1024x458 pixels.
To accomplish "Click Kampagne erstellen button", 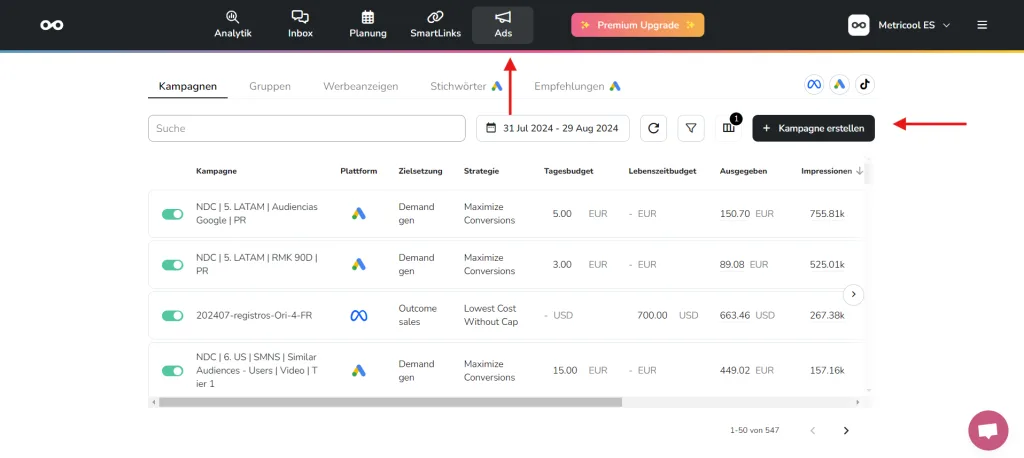I will [813, 128].
